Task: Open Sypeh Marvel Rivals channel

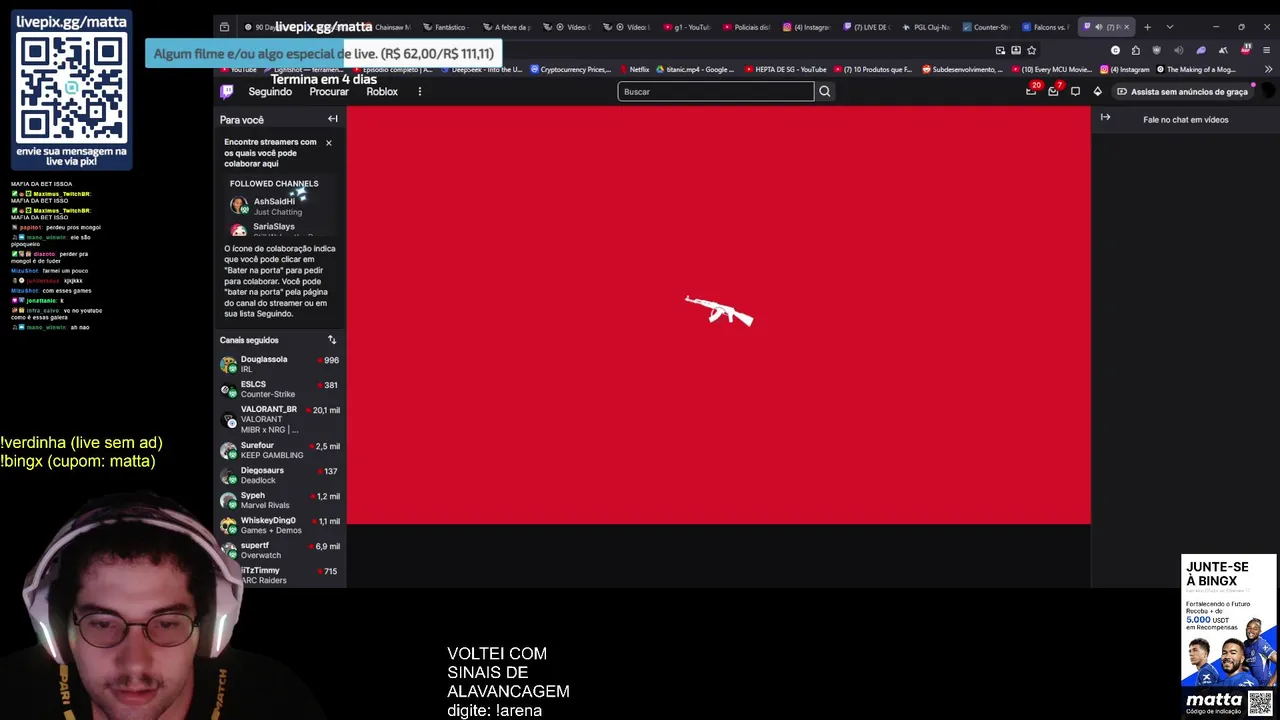Action: pos(280,500)
